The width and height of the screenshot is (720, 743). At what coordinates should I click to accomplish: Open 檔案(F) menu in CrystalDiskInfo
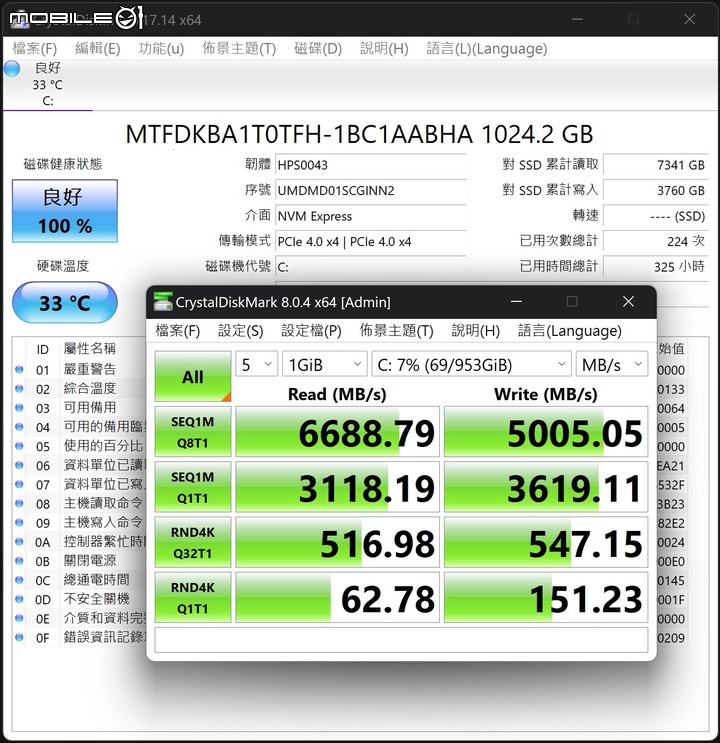click(x=35, y=48)
